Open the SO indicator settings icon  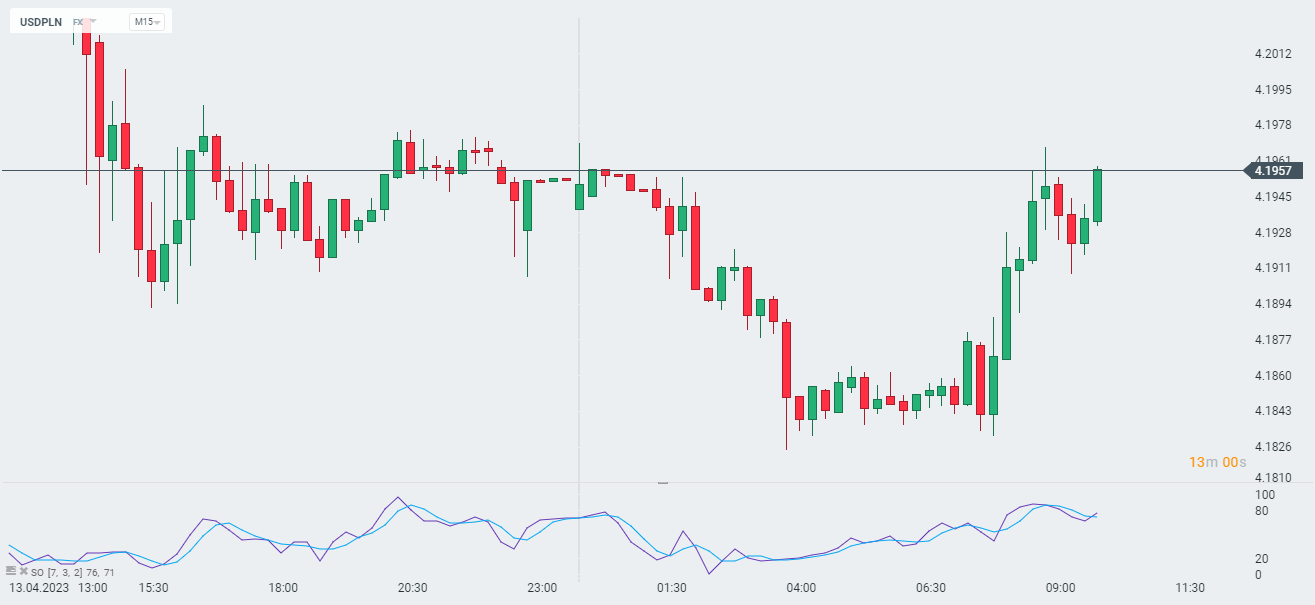(11, 571)
